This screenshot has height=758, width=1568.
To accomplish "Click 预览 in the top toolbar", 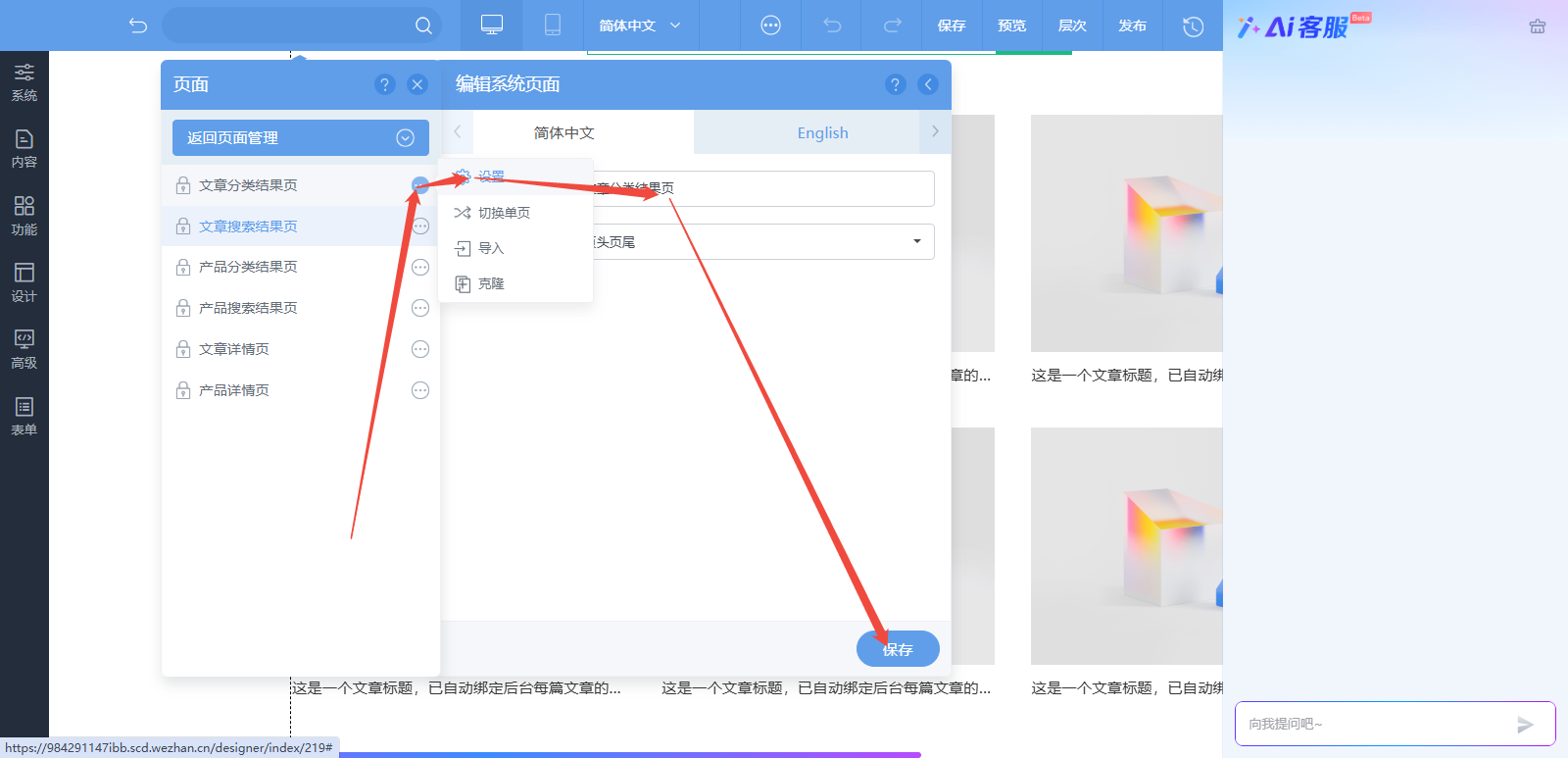I will point(1012,25).
